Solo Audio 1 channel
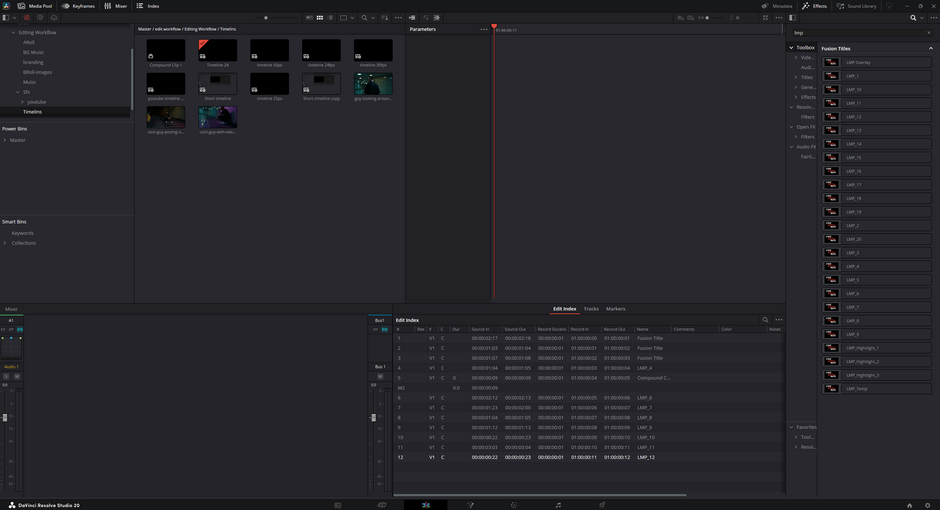The image size is (940, 510). point(6,376)
